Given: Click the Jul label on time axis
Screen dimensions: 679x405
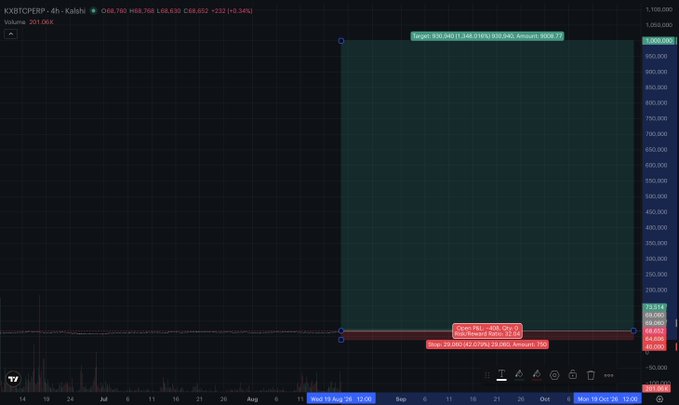Looking at the screenshot, I should (x=103, y=399).
